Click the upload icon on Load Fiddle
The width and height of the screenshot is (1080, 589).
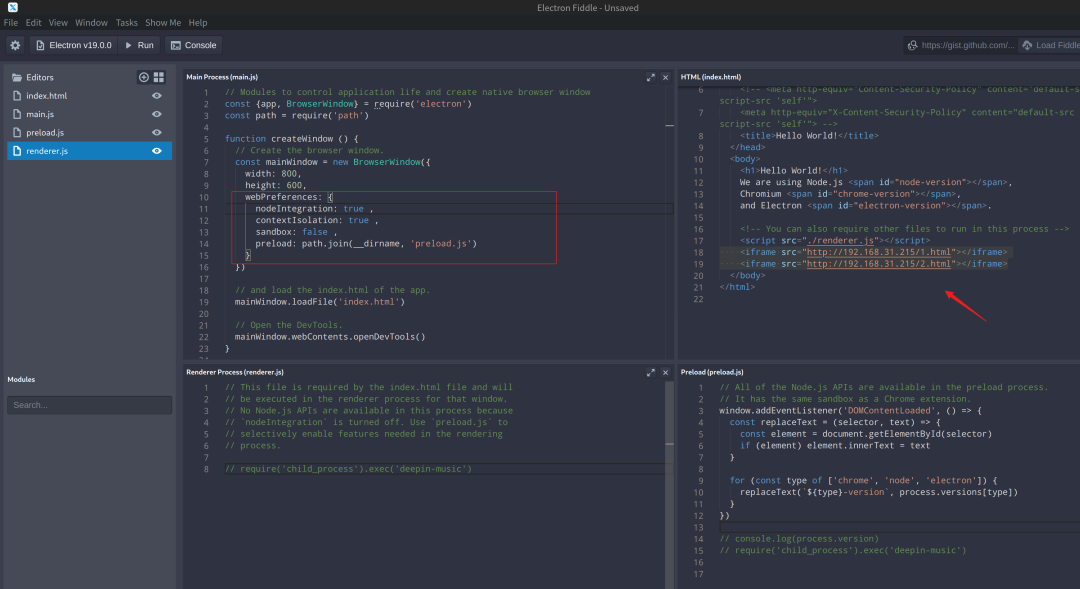(x=1027, y=45)
